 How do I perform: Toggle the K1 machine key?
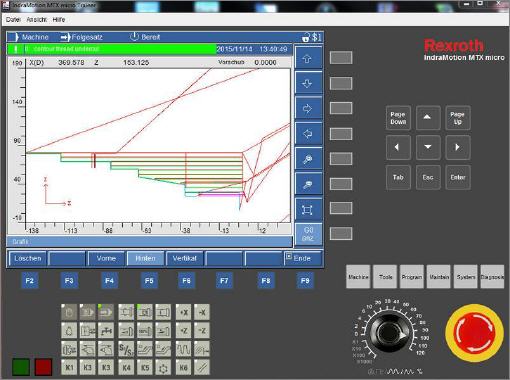tap(69, 367)
